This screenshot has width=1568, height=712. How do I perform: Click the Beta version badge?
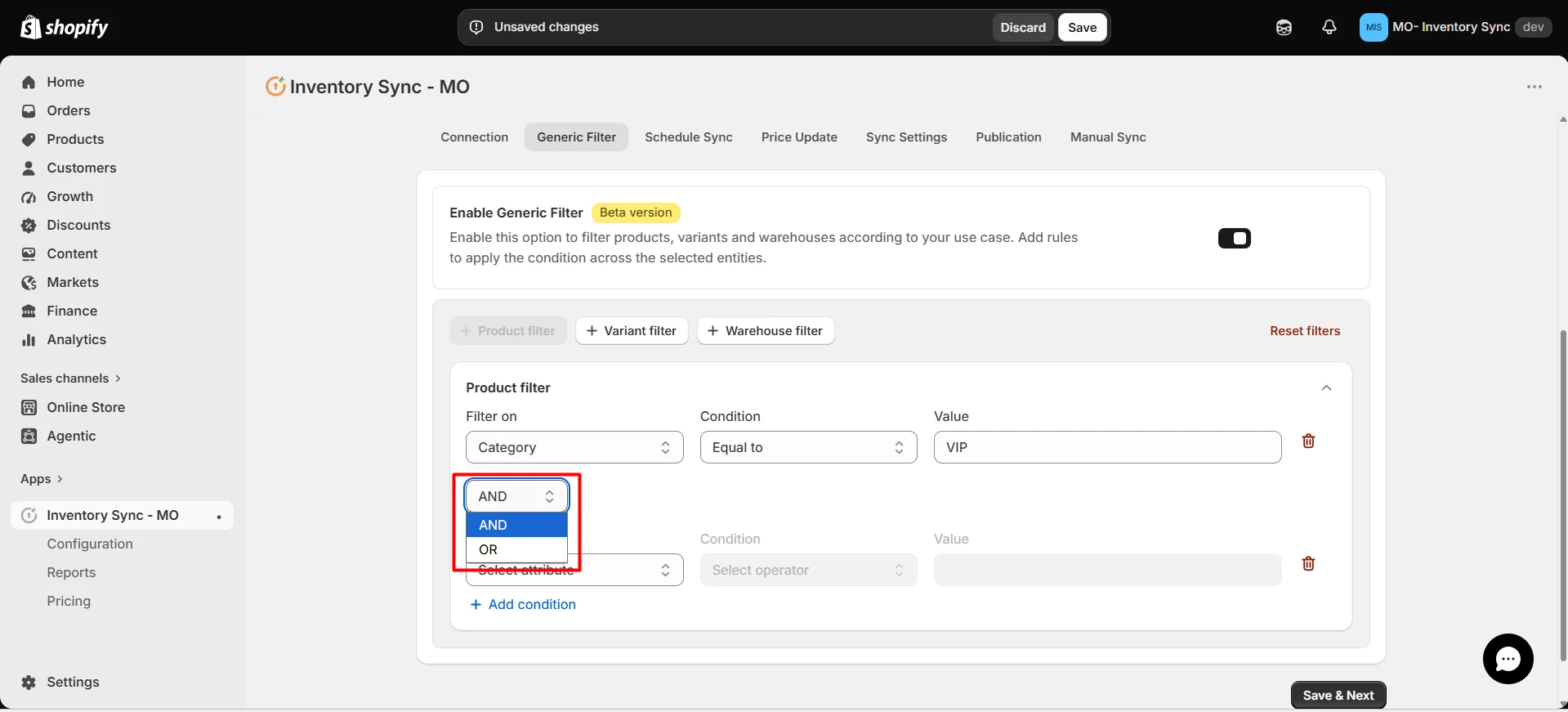point(636,213)
